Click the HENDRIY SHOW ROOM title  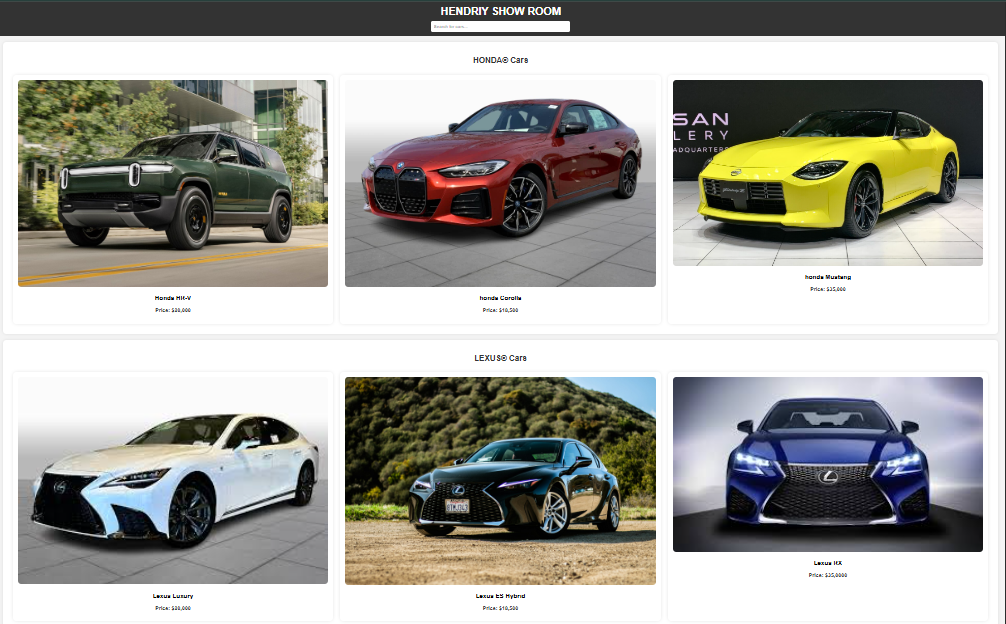(x=500, y=11)
